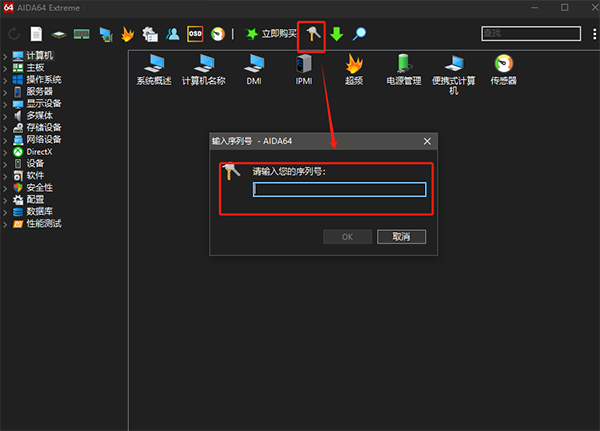This screenshot has width=600, height=431.
Task: Click the Refresh toolbar icon
Action: [x=14, y=34]
